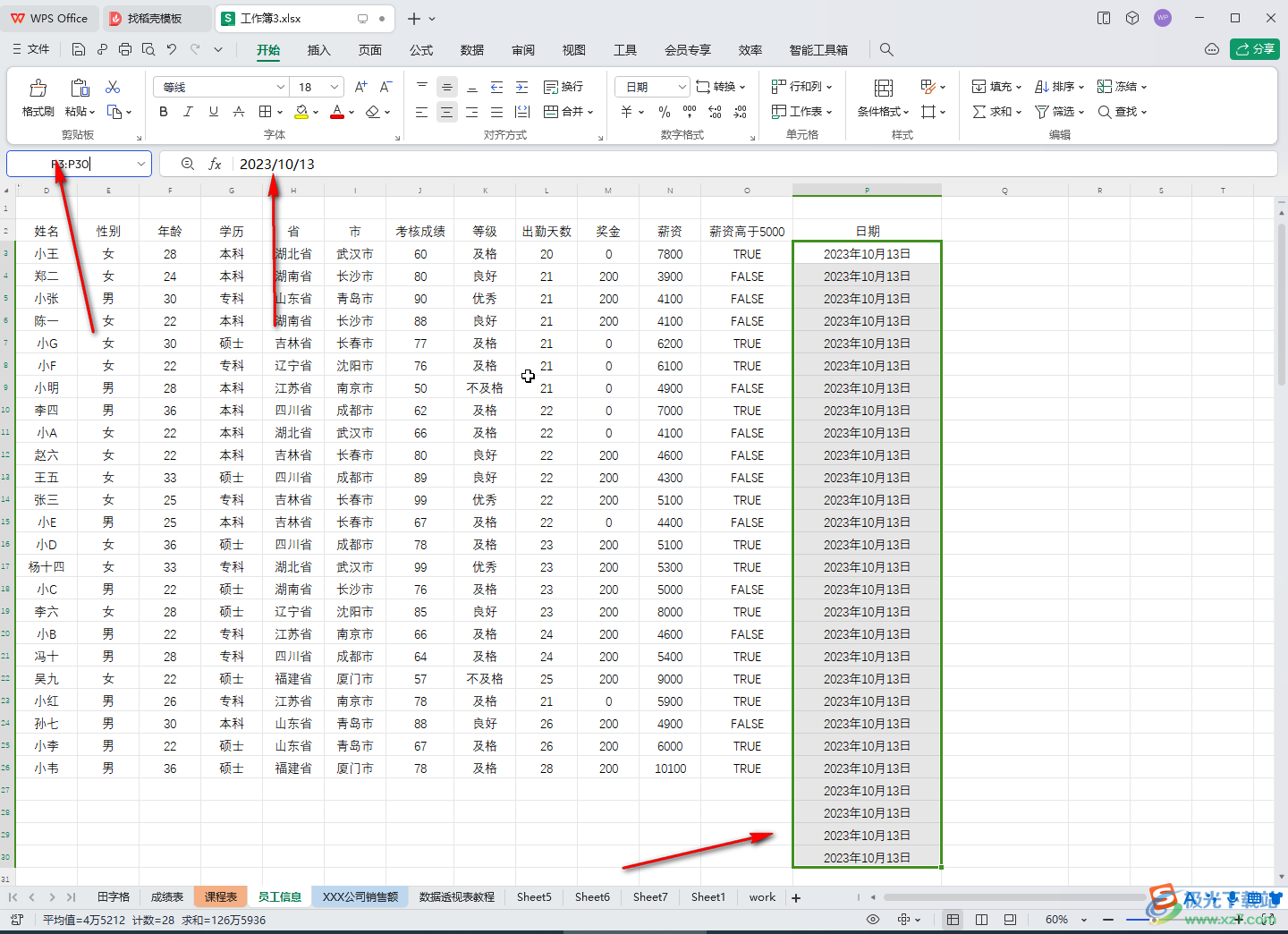Toggle Italic formatting
This screenshot has width=1288, height=934.
(188, 112)
